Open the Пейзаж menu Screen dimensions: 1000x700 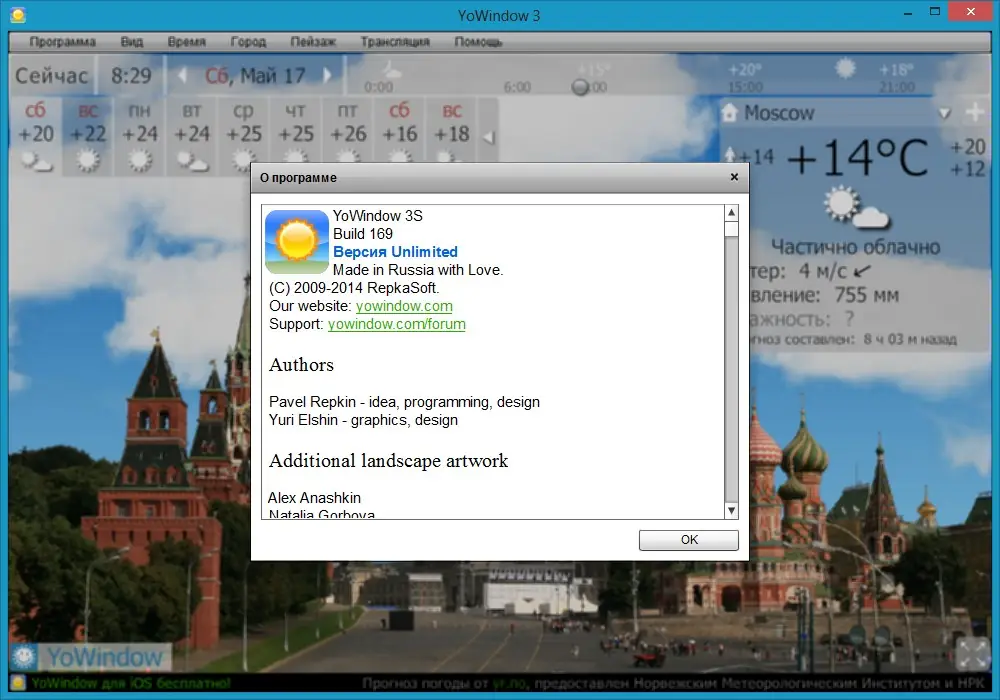coord(312,41)
